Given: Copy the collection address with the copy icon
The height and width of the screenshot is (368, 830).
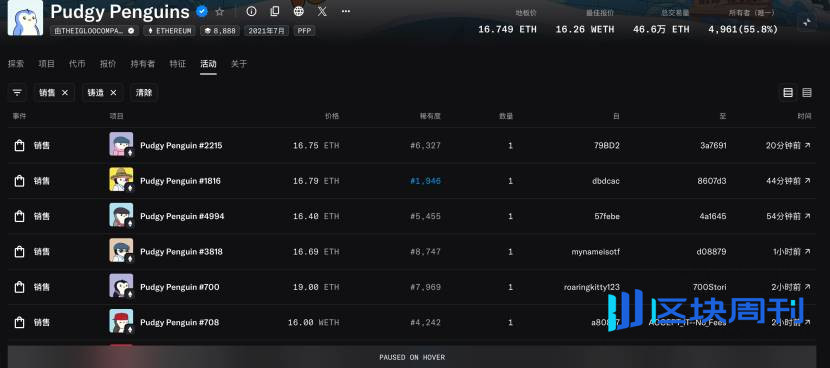Looking at the screenshot, I should (x=275, y=11).
